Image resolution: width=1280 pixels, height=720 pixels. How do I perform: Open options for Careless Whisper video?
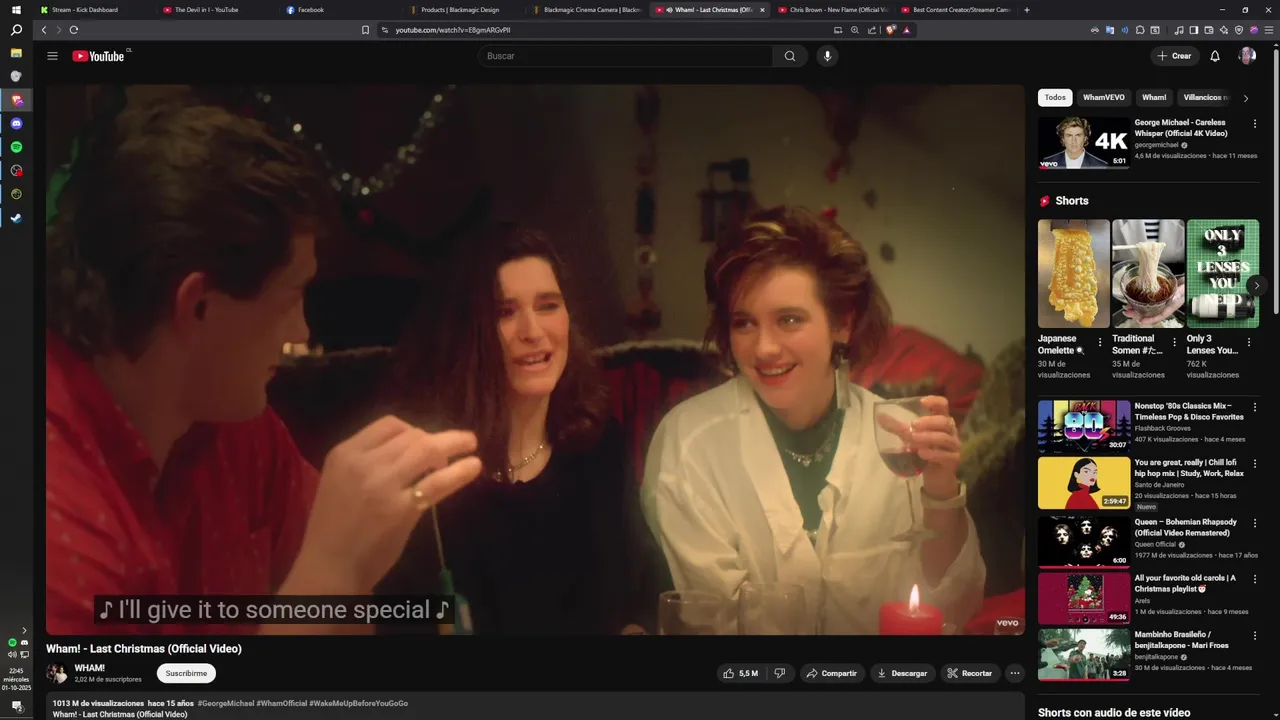1255,124
